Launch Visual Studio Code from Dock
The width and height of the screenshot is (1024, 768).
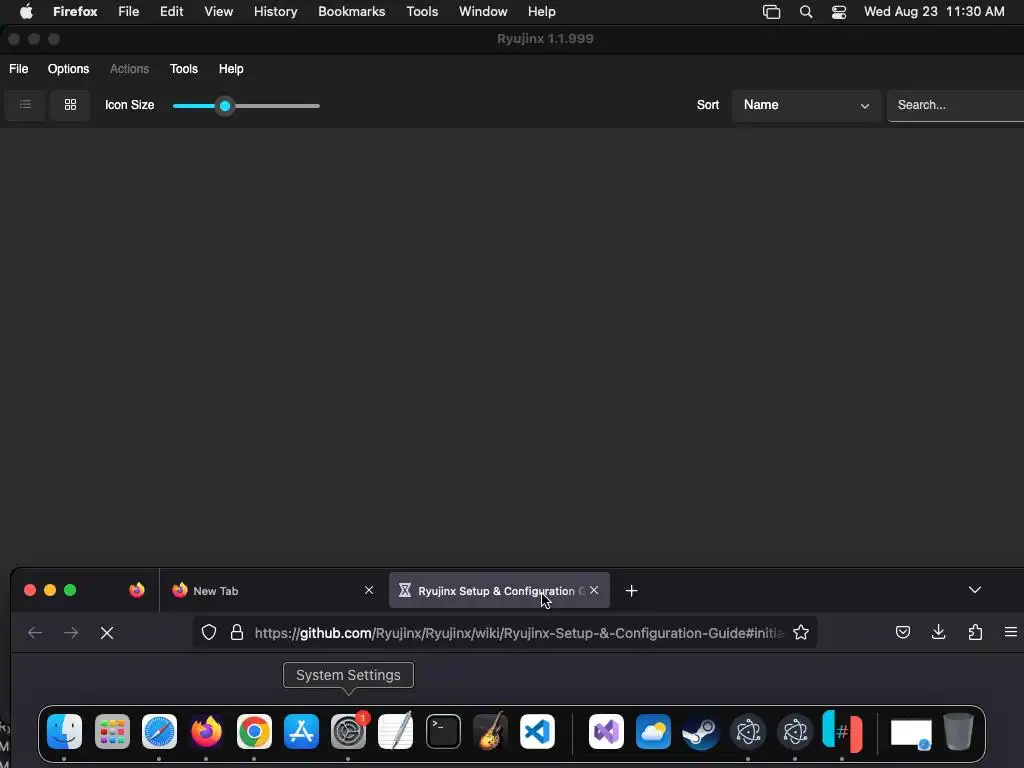[x=537, y=731]
